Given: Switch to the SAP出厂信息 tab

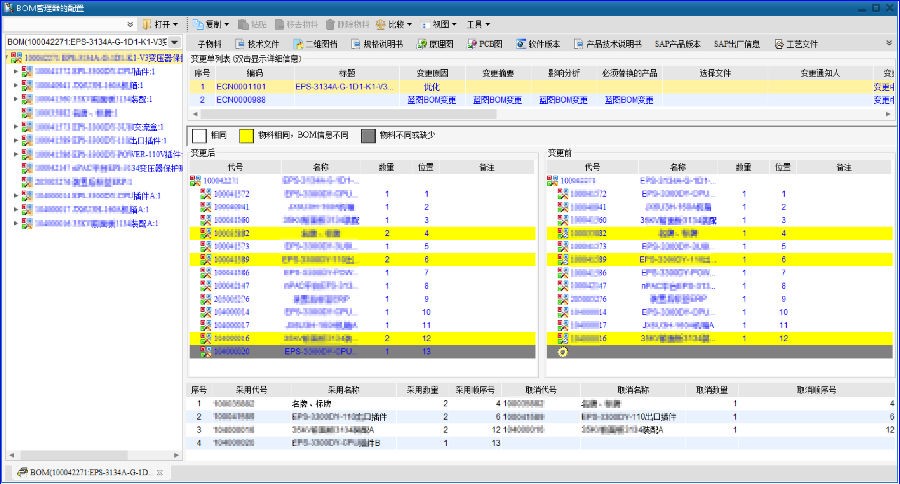Looking at the screenshot, I should (736, 44).
